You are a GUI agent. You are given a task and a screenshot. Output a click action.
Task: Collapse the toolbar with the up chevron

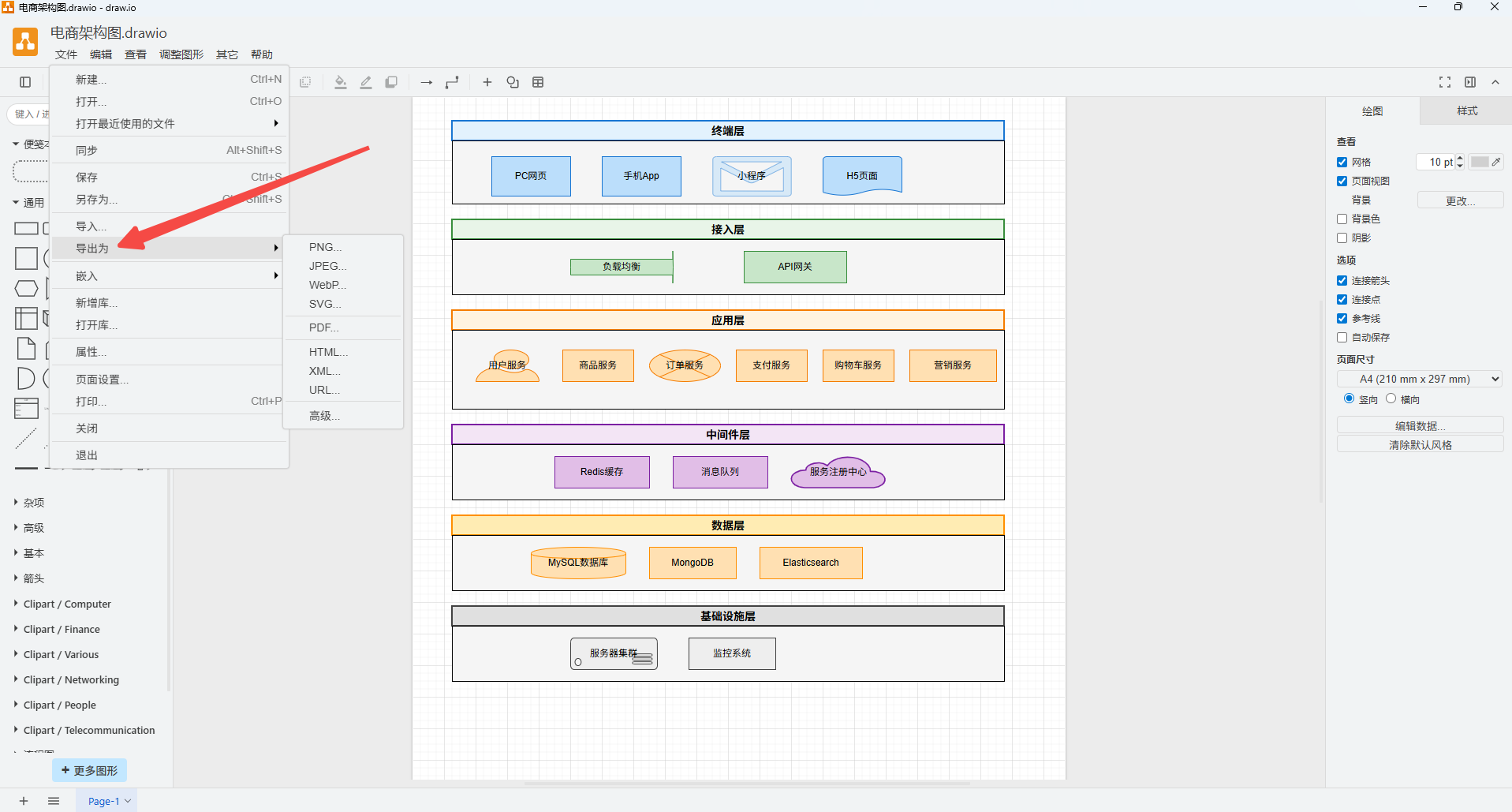pos(1495,82)
